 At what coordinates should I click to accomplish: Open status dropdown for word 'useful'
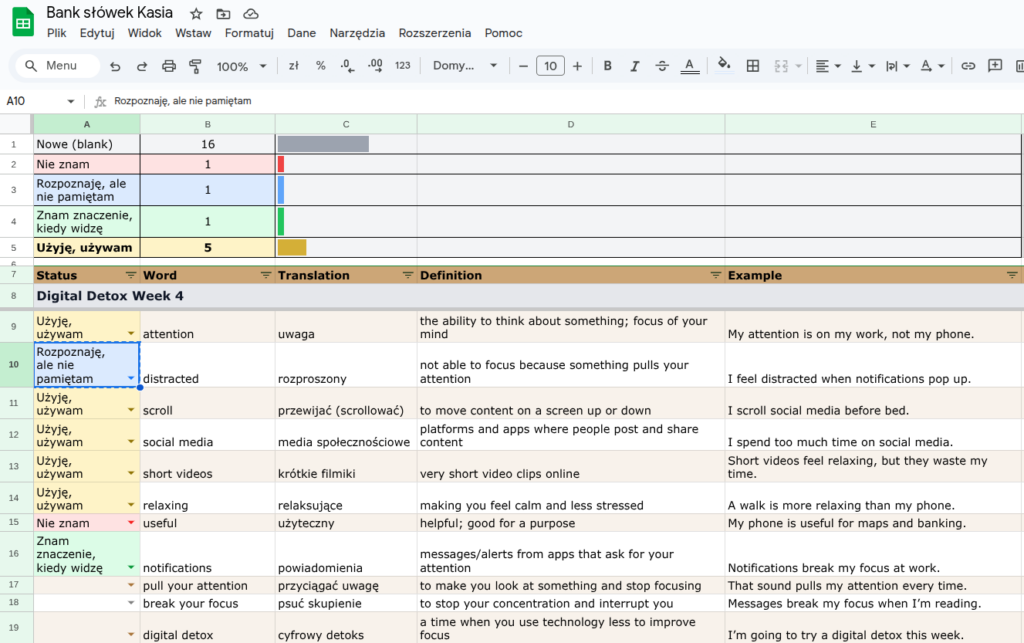[131, 523]
